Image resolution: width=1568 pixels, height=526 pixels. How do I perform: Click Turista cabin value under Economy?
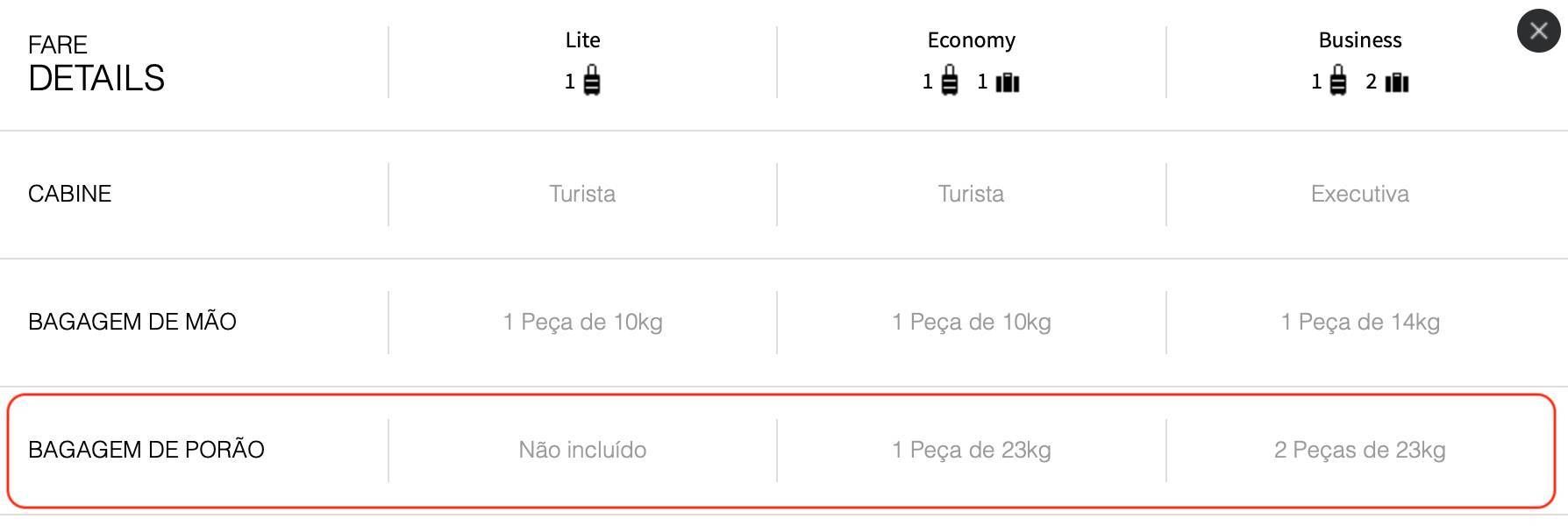(x=971, y=194)
